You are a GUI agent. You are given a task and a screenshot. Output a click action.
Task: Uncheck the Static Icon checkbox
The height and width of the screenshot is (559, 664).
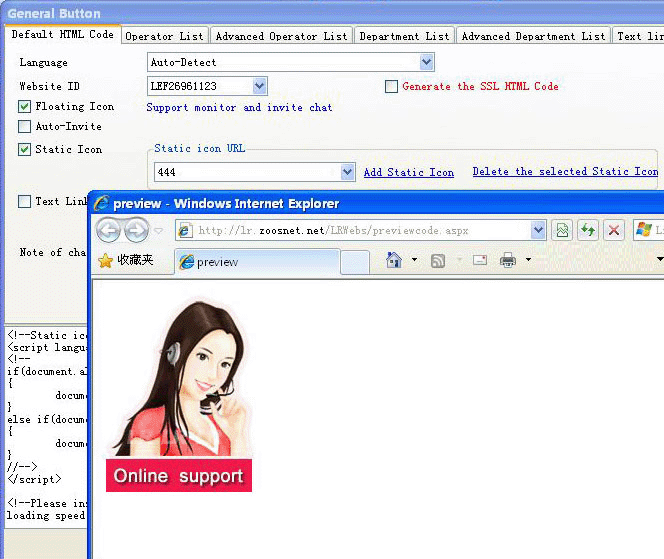coord(25,149)
